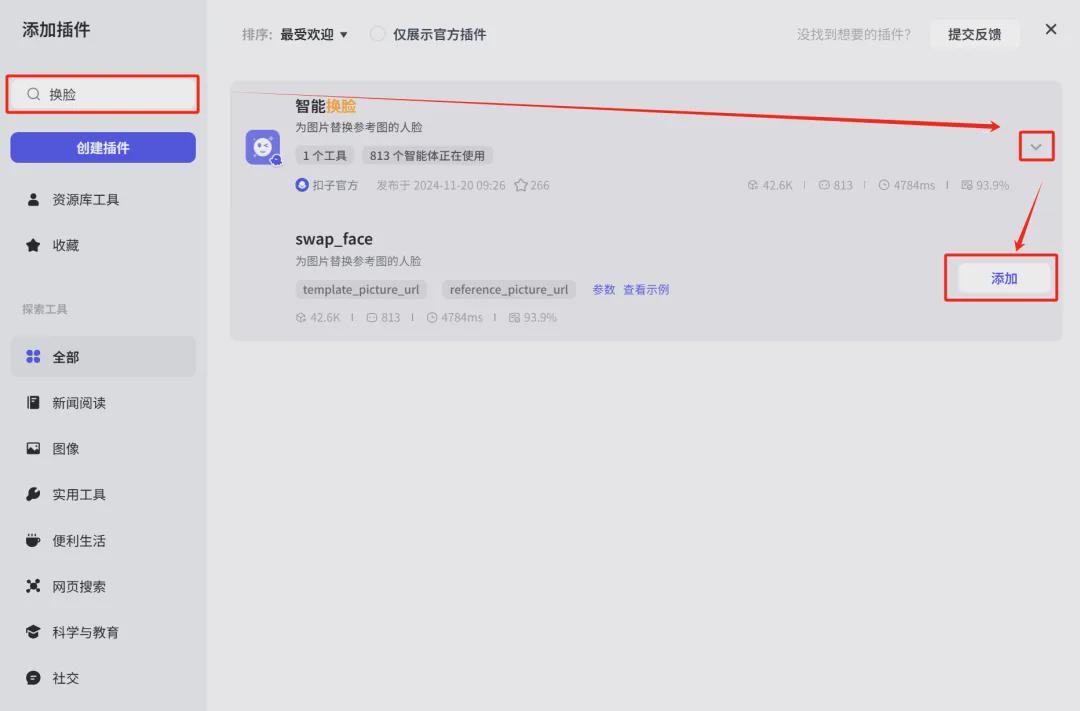Open the 实用工具 wrench category icon
The image size is (1080, 711).
click(x=35, y=494)
